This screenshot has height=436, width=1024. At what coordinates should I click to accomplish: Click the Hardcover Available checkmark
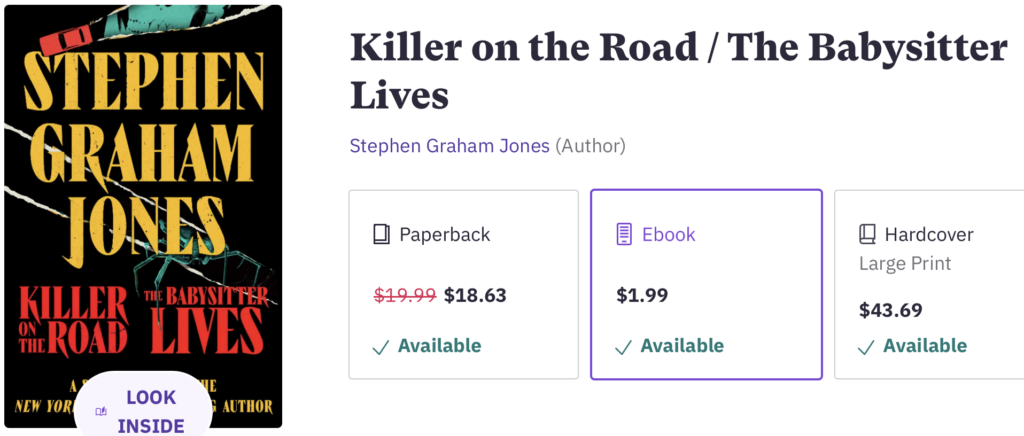tap(867, 347)
